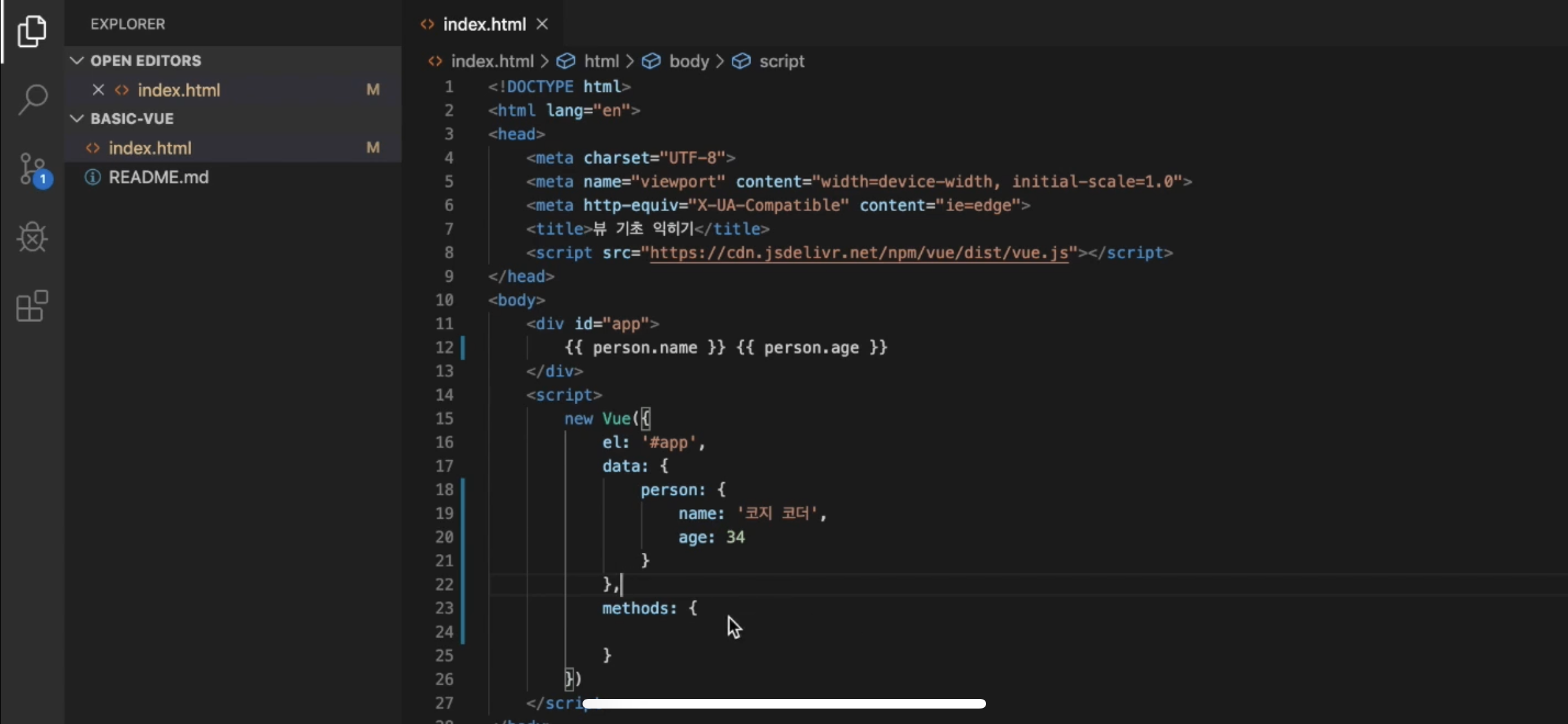The width and height of the screenshot is (1568, 724).
Task: Click the html file icon in editor tab
Action: [x=427, y=24]
